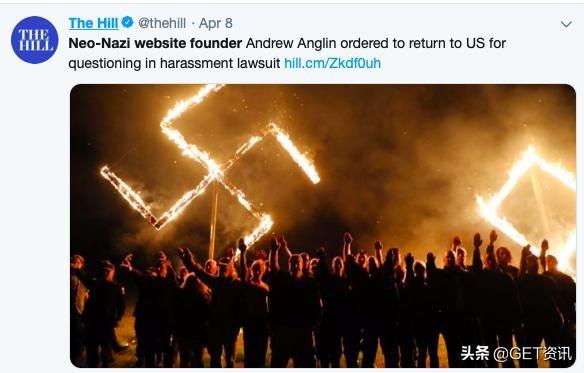Click the 头条 @GET资讯 watermark
584x373 pixels.
tap(516, 353)
